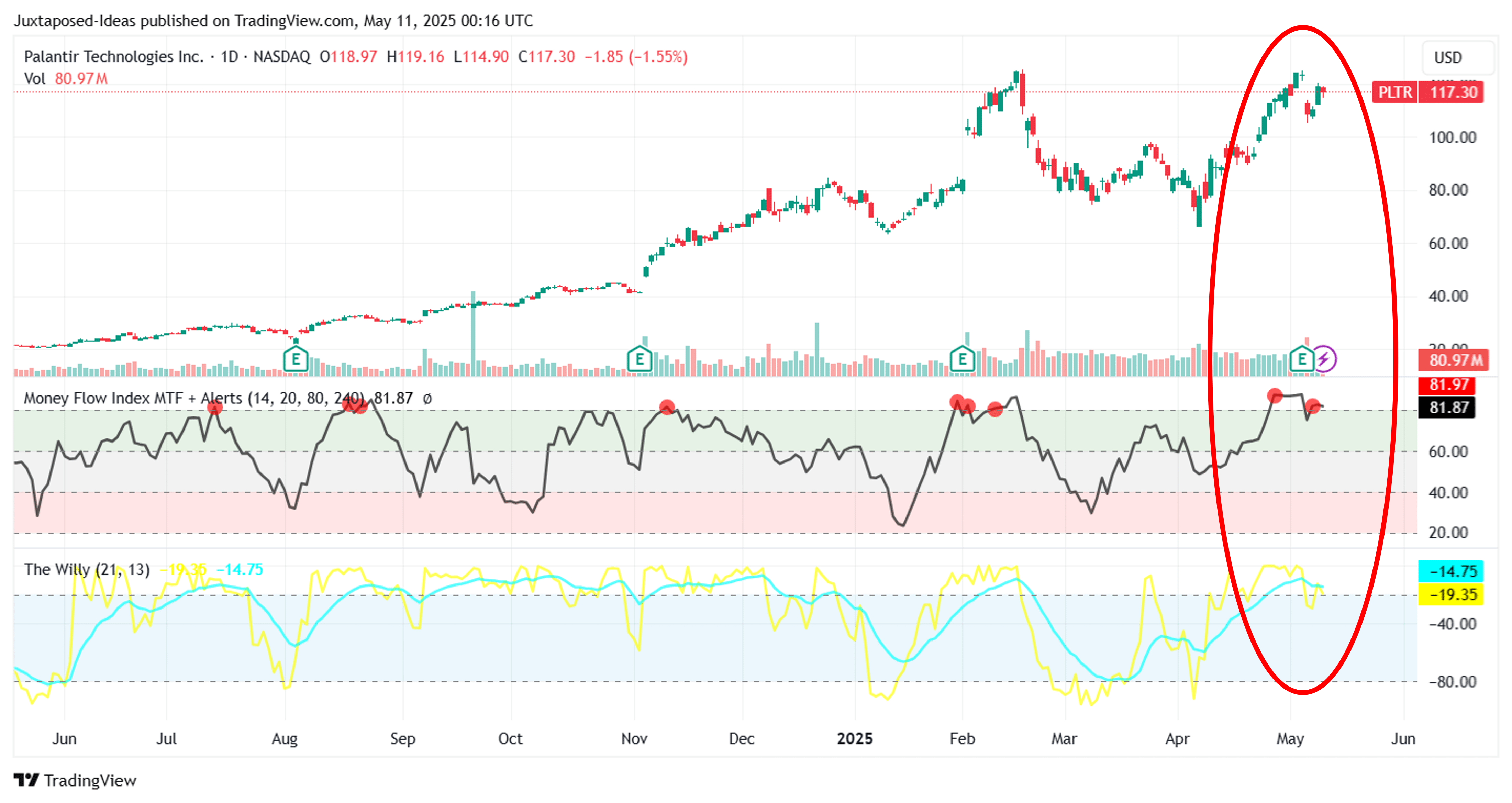Click the earnings E marker near November
This screenshot has width=1512, height=803.
pos(639,359)
